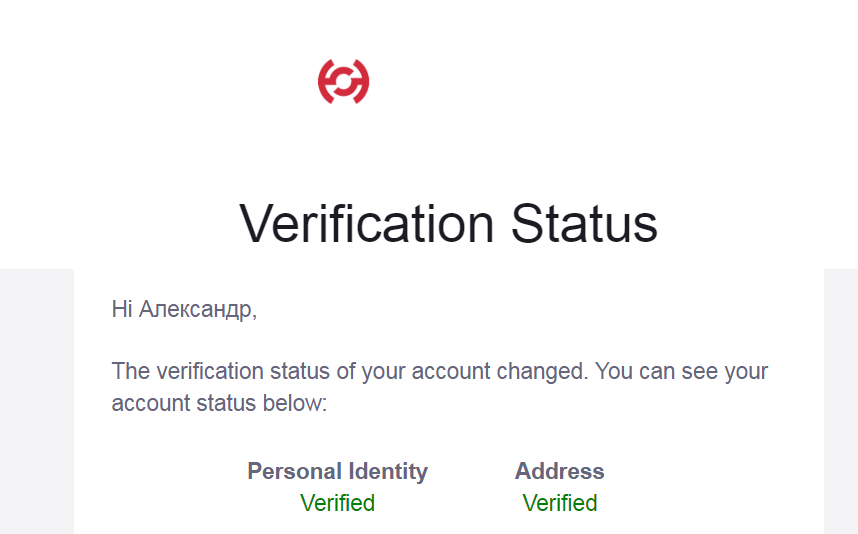Click the word "verification" in the message body

(x=209, y=372)
